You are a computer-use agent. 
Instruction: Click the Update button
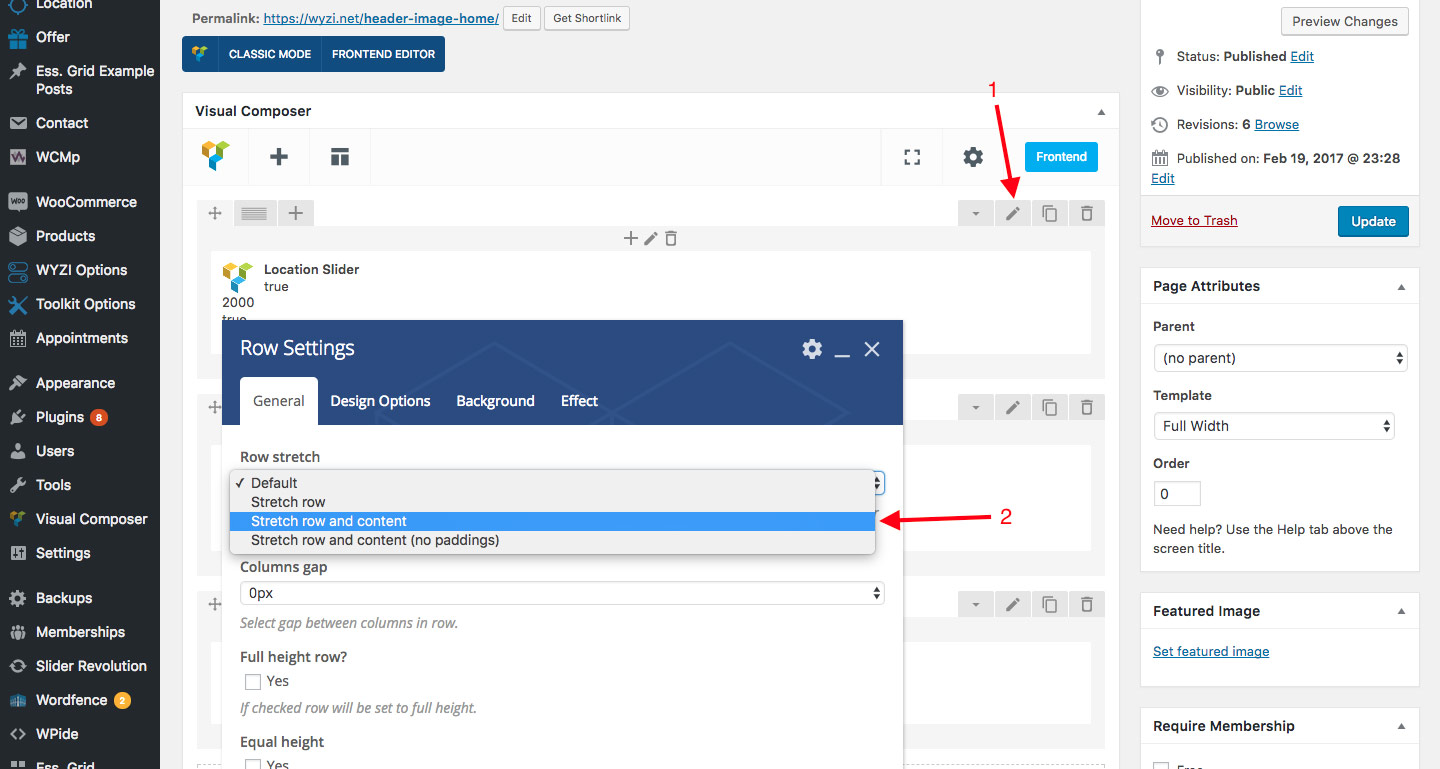[x=1373, y=221]
